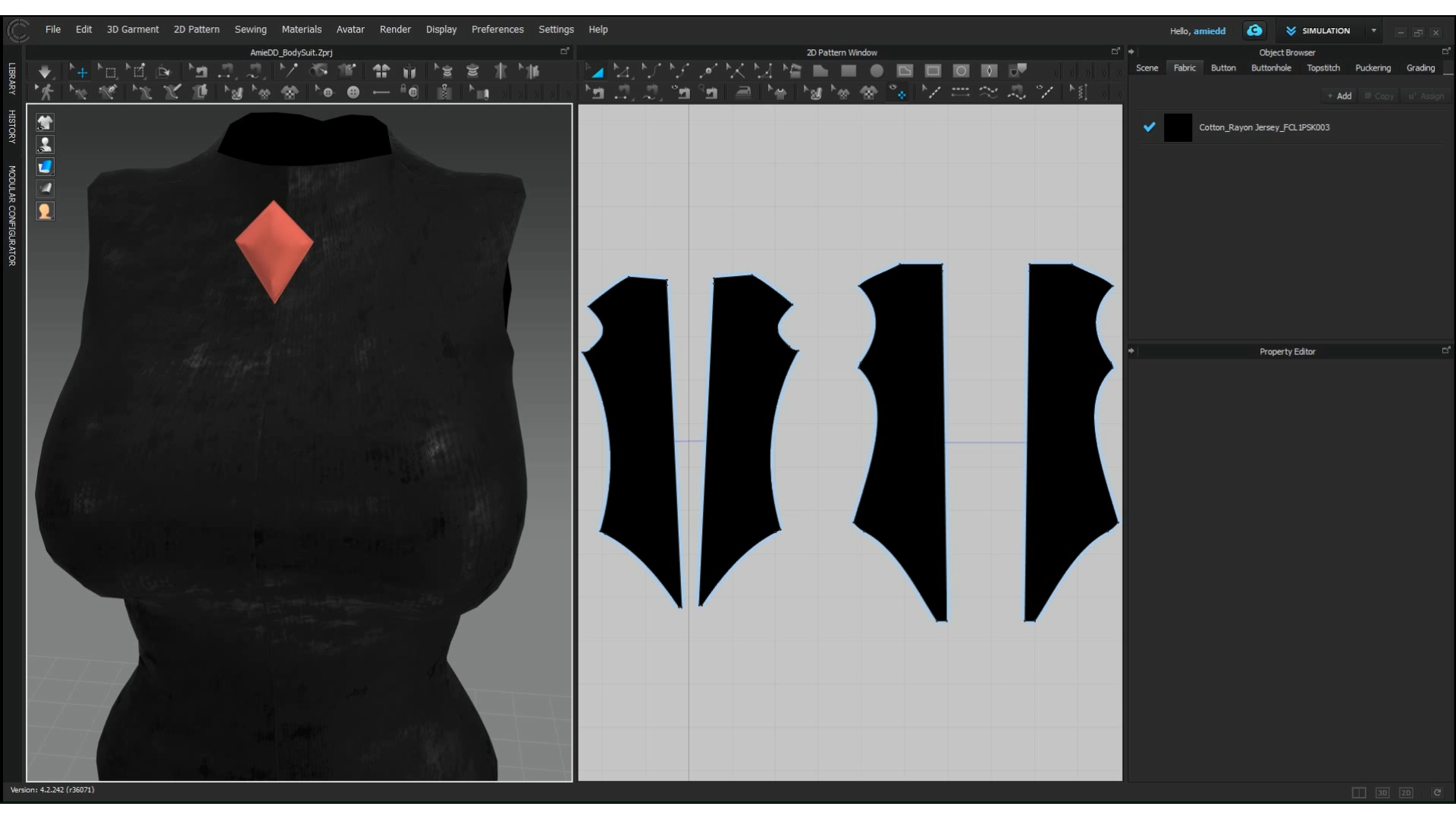Toggle gold avatar head render style icon
This screenshot has width=1456, height=819.
point(45,211)
